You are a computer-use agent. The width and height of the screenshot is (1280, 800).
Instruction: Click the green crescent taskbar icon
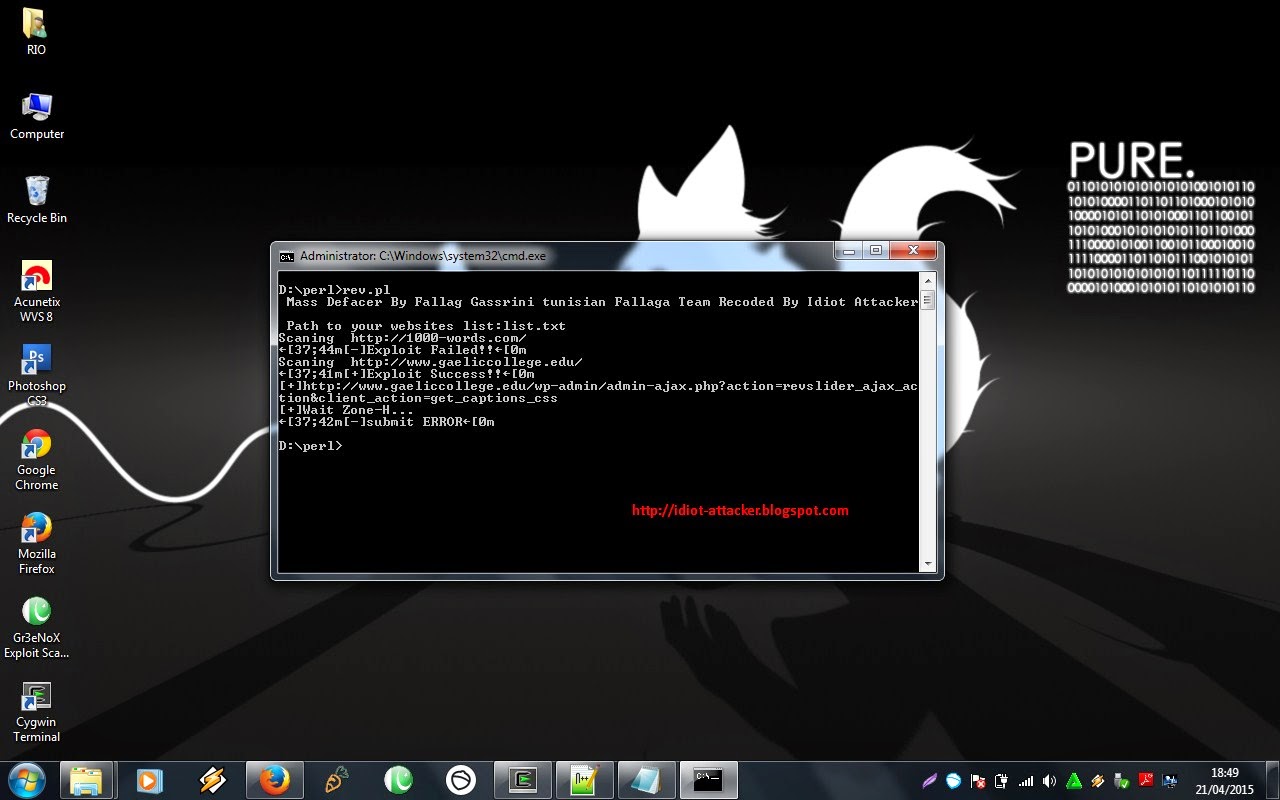[x=399, y=779]
